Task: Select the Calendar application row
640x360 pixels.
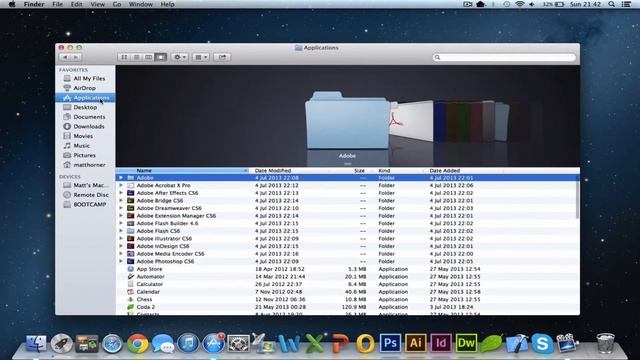Action: [346, 292]
